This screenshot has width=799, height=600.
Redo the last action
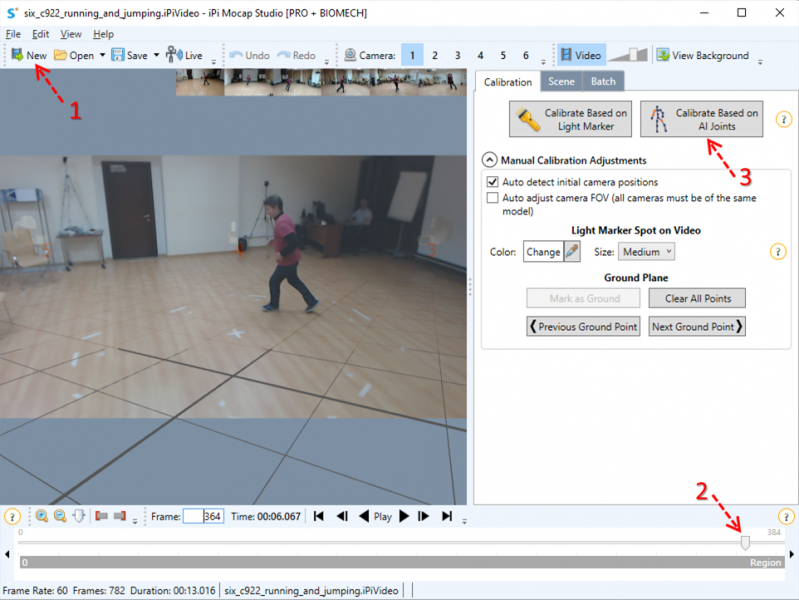297,55
